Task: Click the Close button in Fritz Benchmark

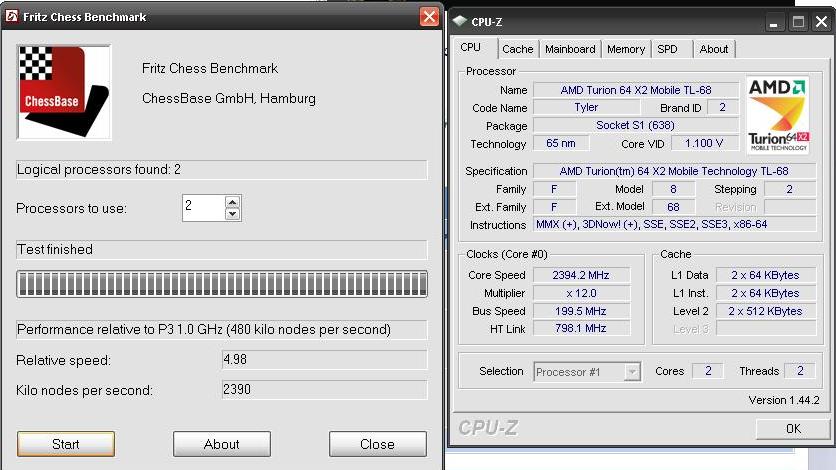Action: coord(377,444)
